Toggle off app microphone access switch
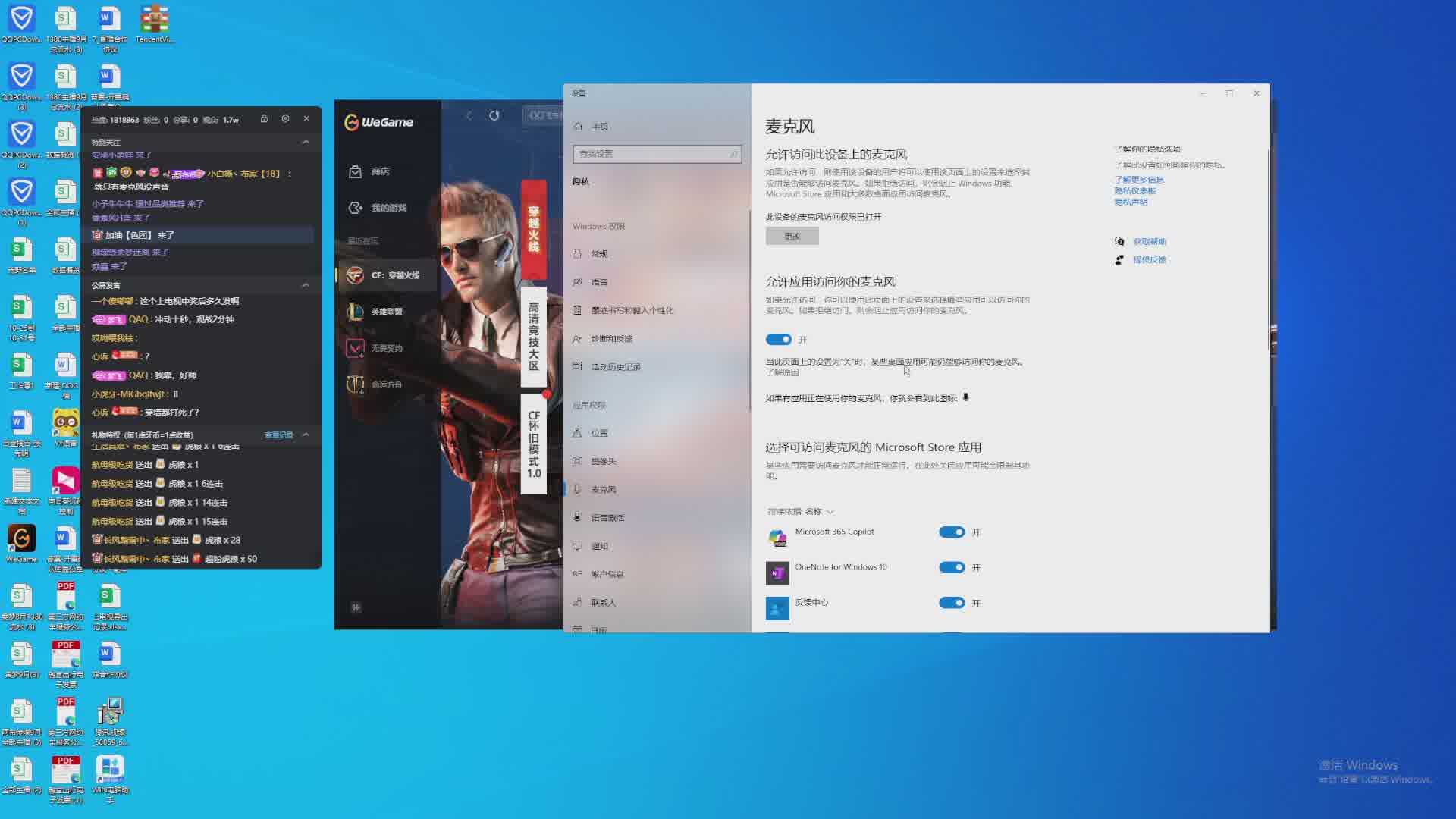Screen dimensions: 1456x819 click(778, 339)
